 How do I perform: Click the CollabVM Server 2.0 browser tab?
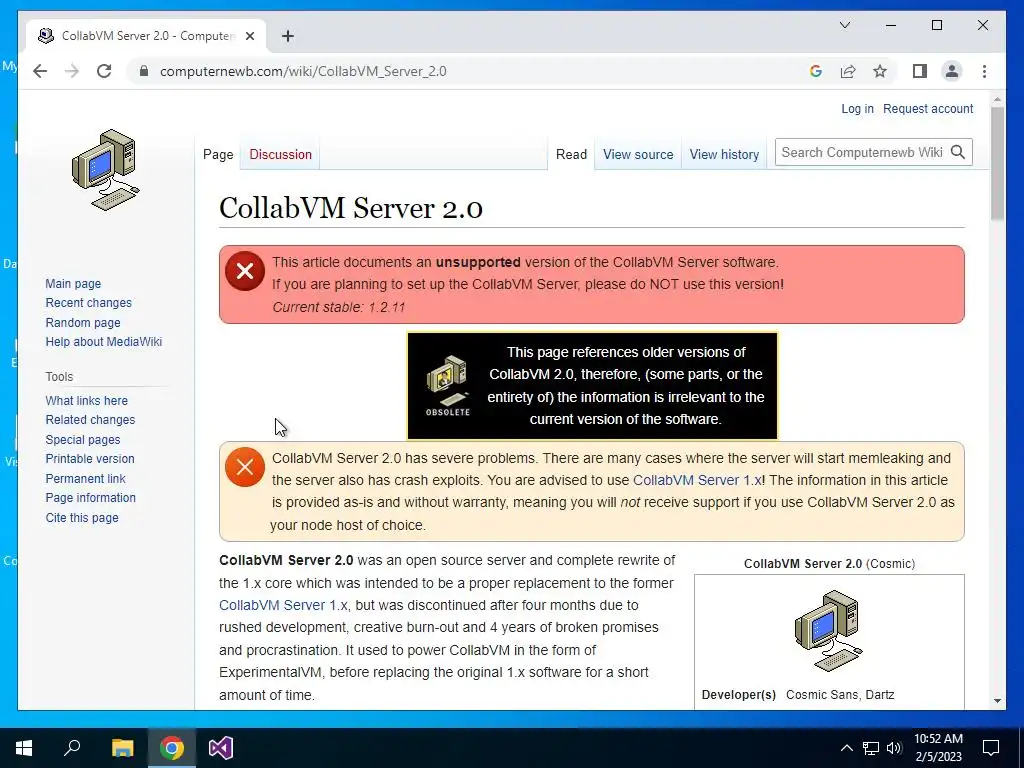click(147, 36)
